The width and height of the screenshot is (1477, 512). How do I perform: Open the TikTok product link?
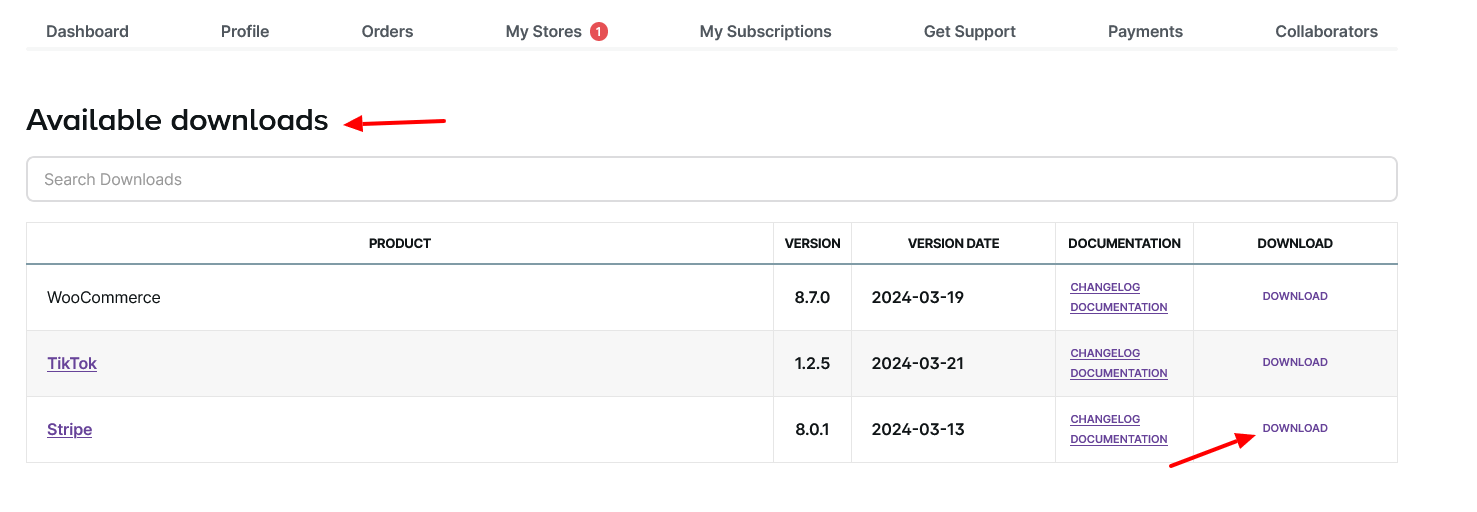72,363
